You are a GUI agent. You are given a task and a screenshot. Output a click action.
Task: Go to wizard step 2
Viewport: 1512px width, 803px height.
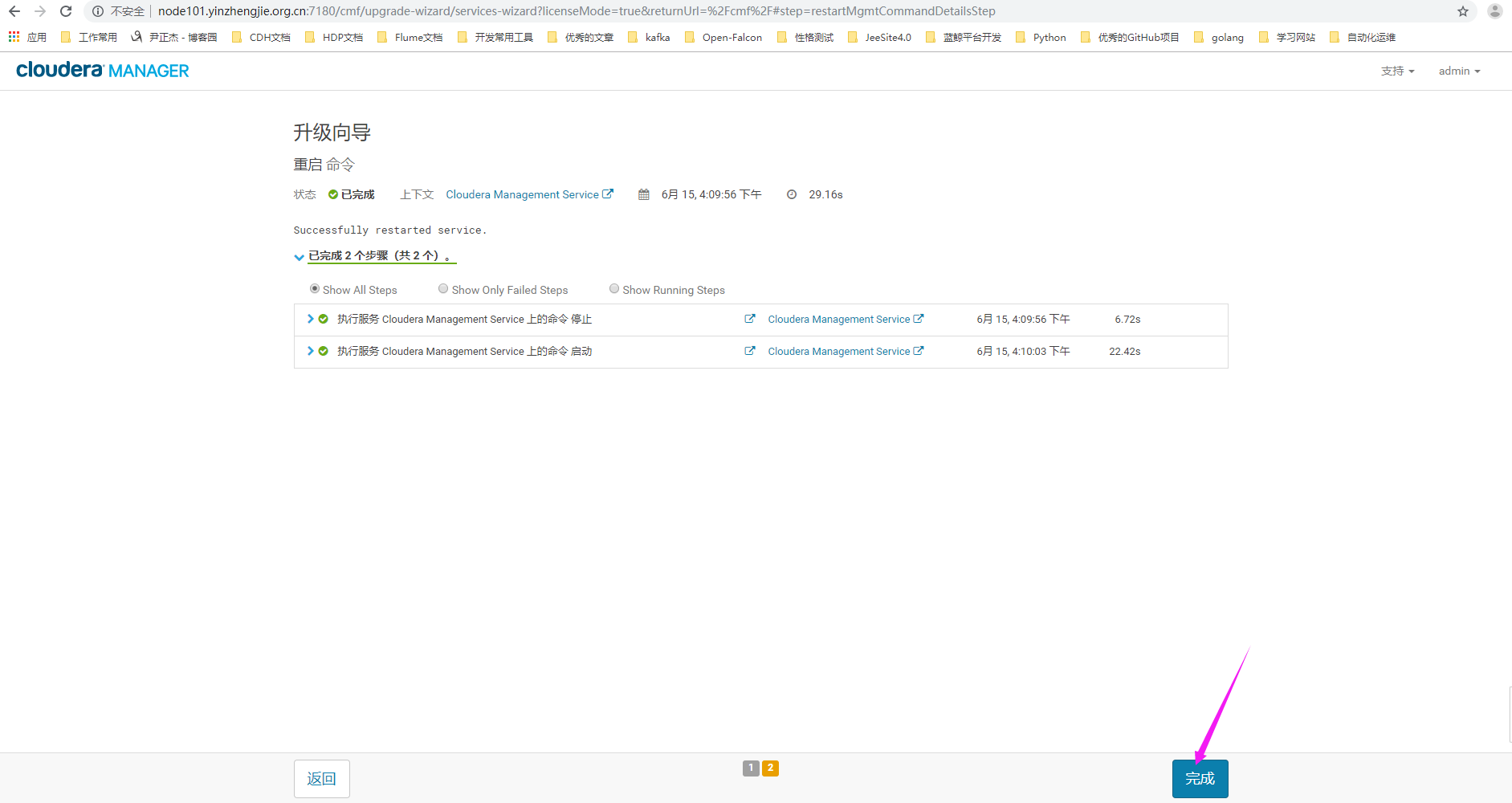pos(770,768)
